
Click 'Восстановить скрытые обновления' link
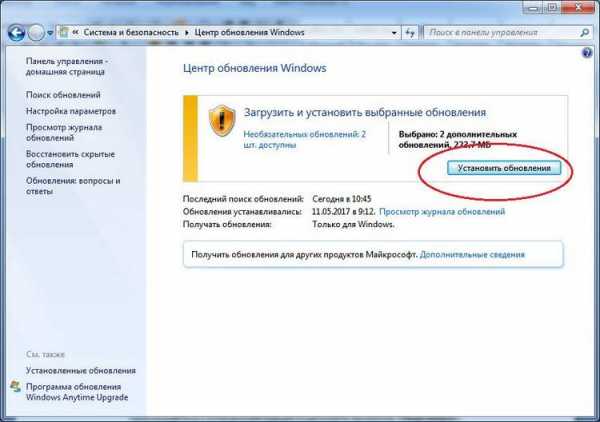point(70,159)
